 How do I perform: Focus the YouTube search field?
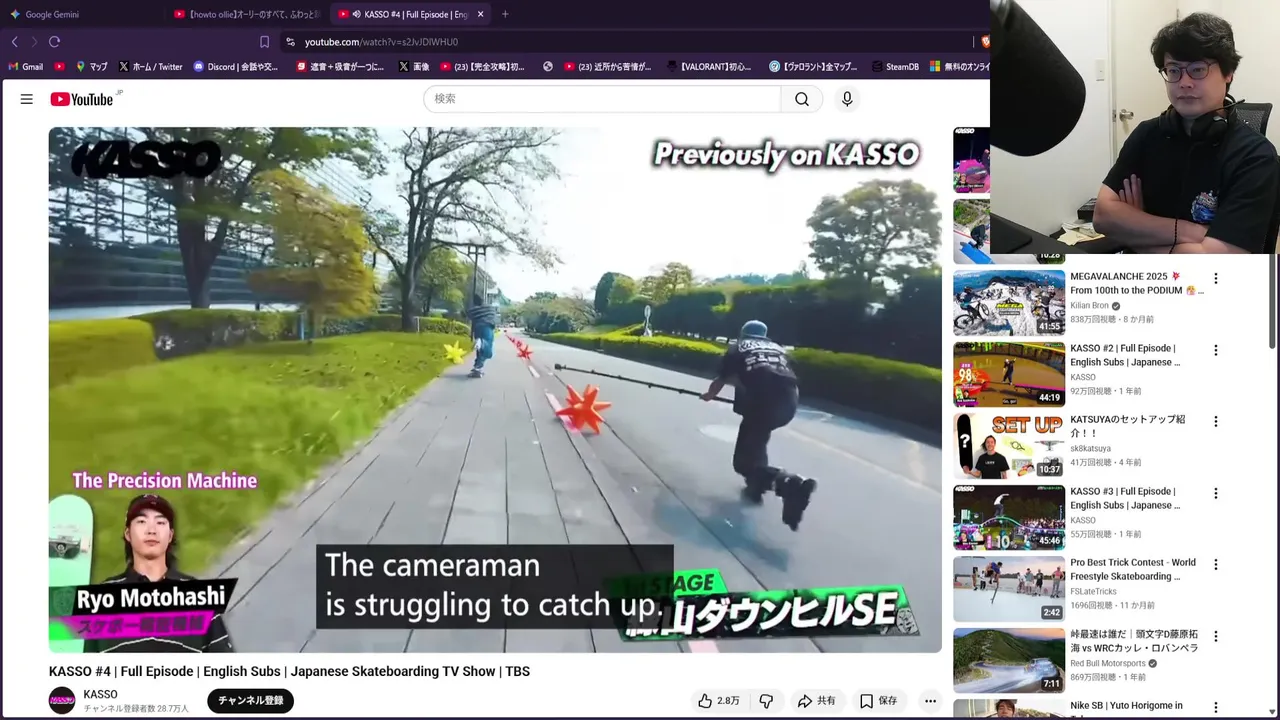tap(602, 99)
